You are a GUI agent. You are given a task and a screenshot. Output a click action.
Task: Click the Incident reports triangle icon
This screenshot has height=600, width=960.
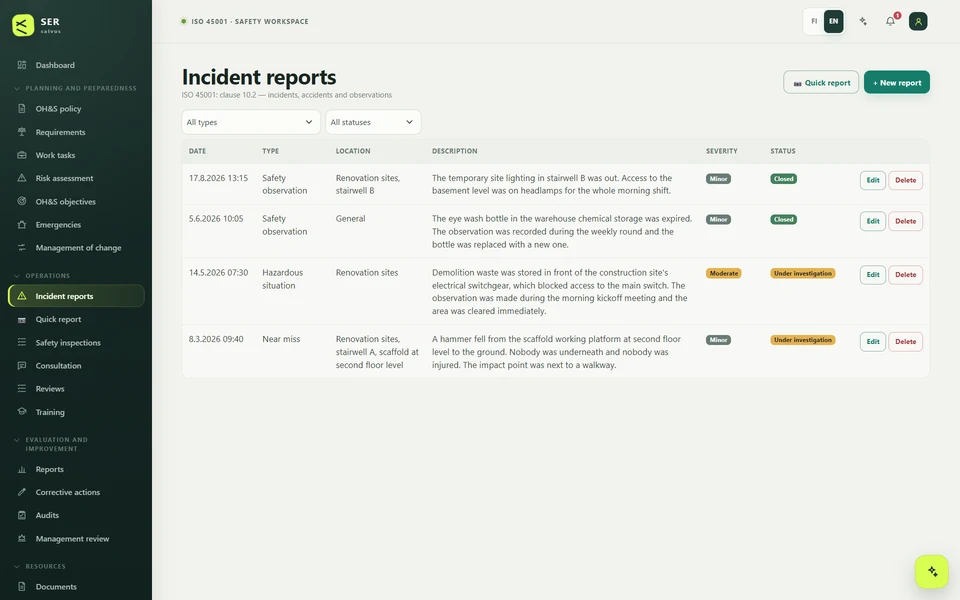coord(22,296)
